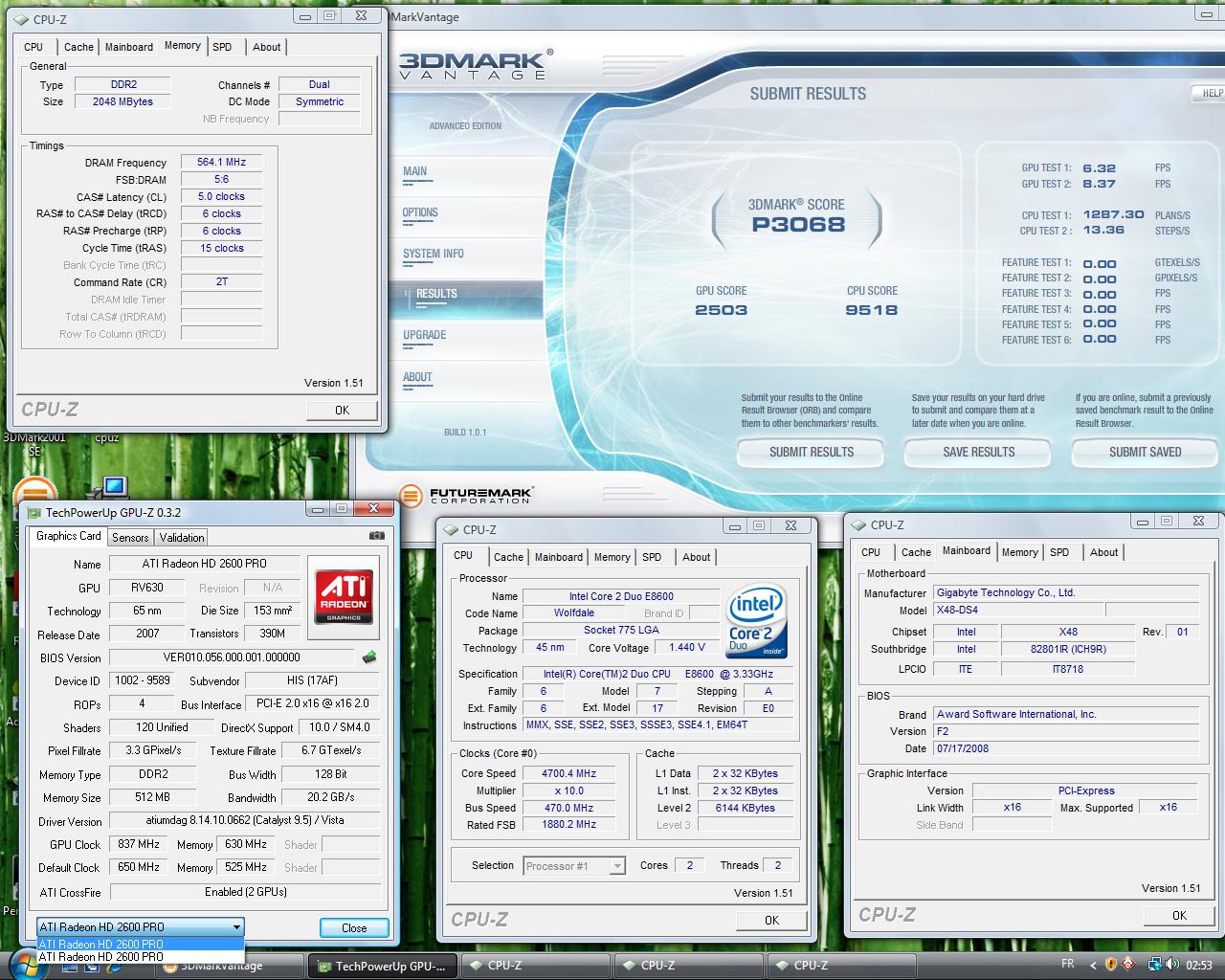Click title bar icon of CPU-Z Mainboard window
This screenshot has width=1225, height=980.
(x=858, y=524)
